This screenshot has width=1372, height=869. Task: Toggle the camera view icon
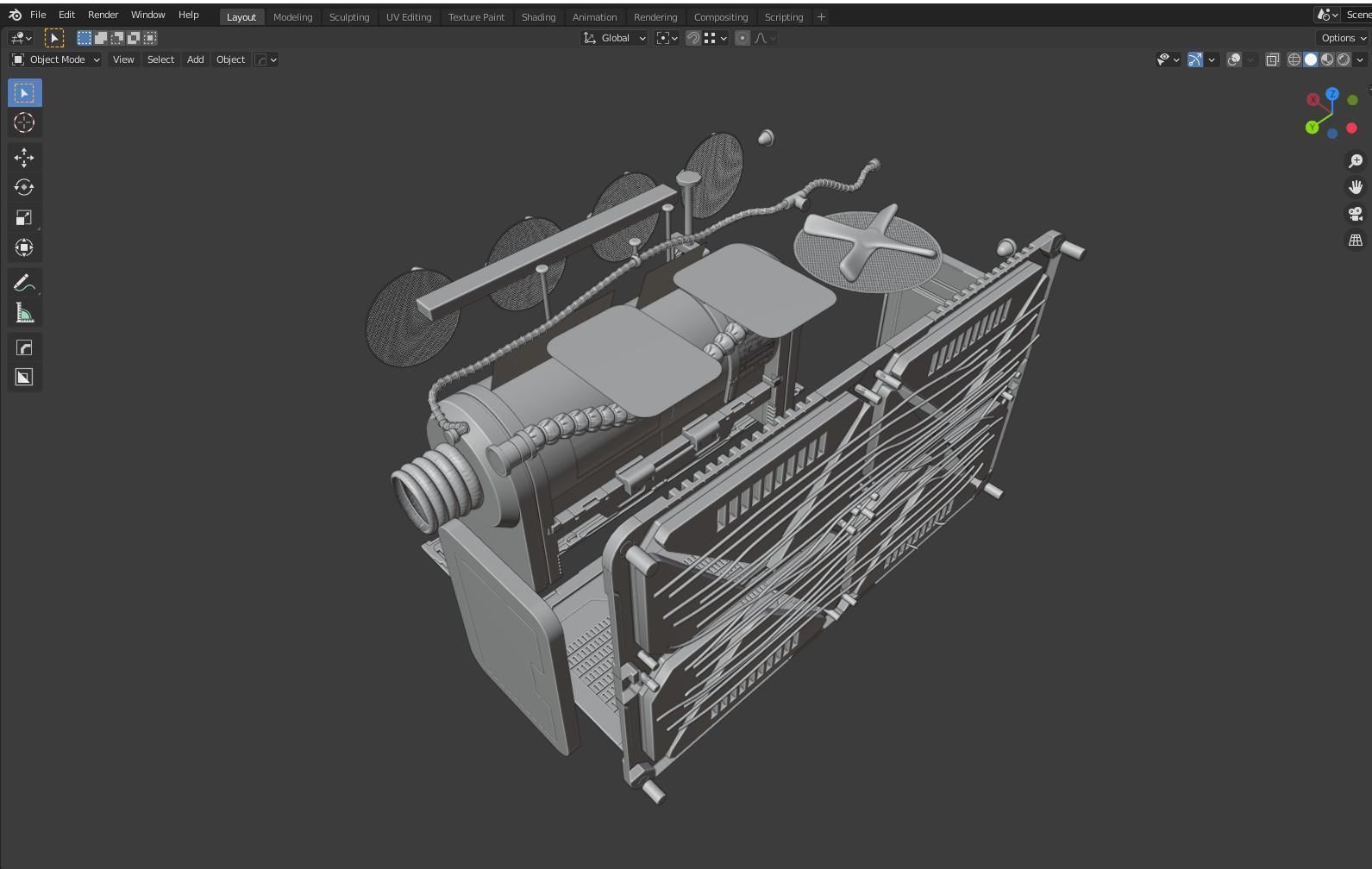[1356, 214]
